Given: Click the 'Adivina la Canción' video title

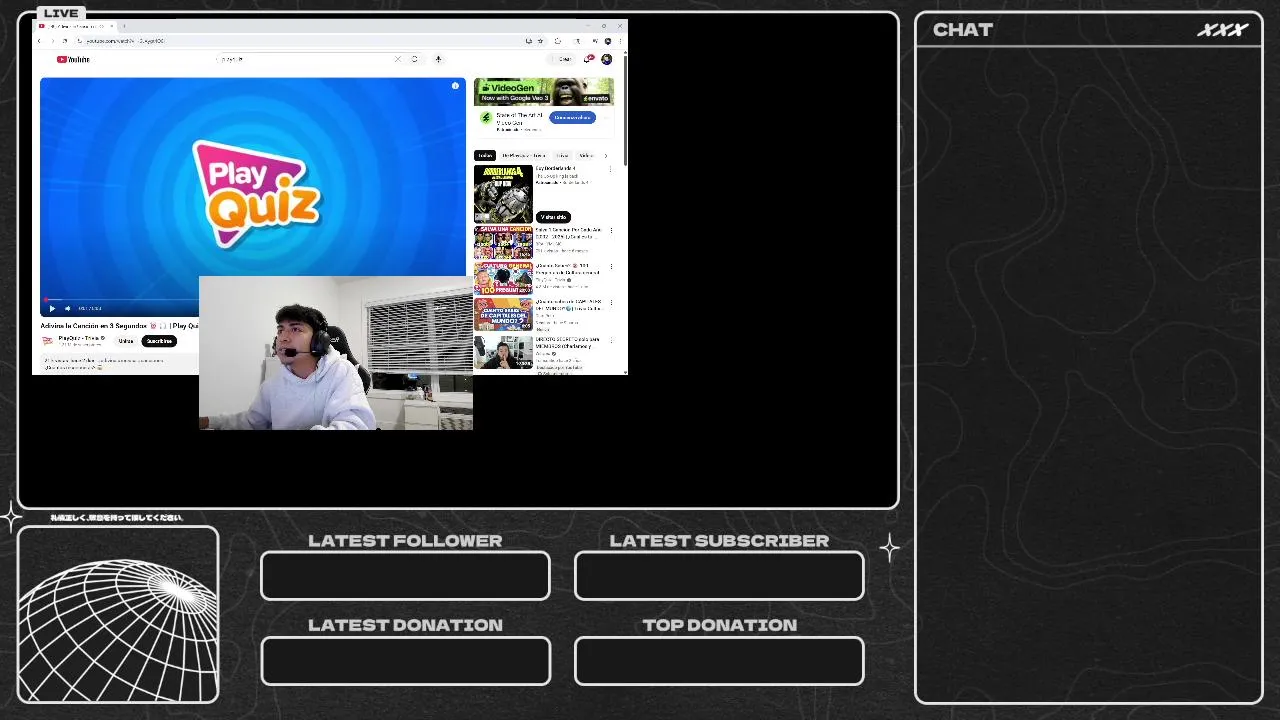Looking at the screenshot, I should [119, 326].
